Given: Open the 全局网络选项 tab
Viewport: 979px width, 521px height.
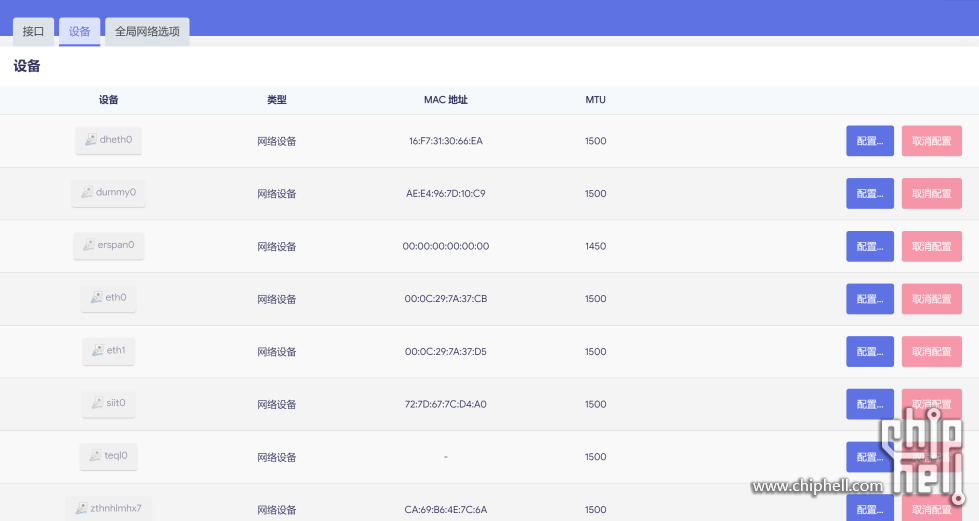Looking at the screenshot, I should (x=147, y=31).
